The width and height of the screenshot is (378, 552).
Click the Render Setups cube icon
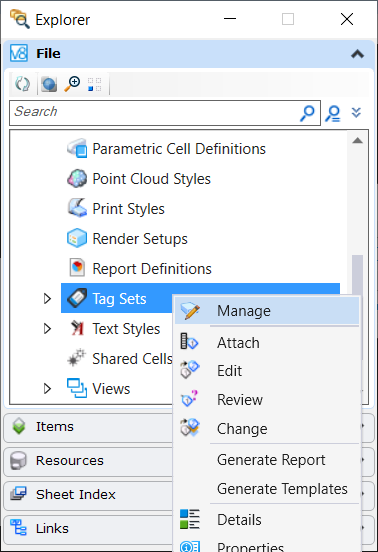(x=77, y=238)
